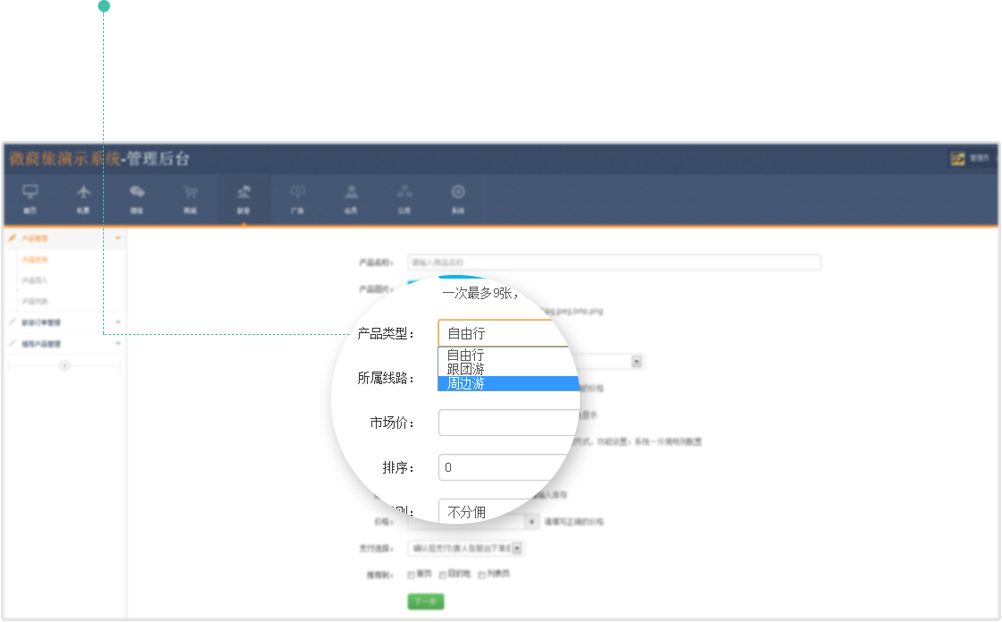Click the sidebar collapse circle arrow
Screen dimensions: 1002x622
[65, 366]
